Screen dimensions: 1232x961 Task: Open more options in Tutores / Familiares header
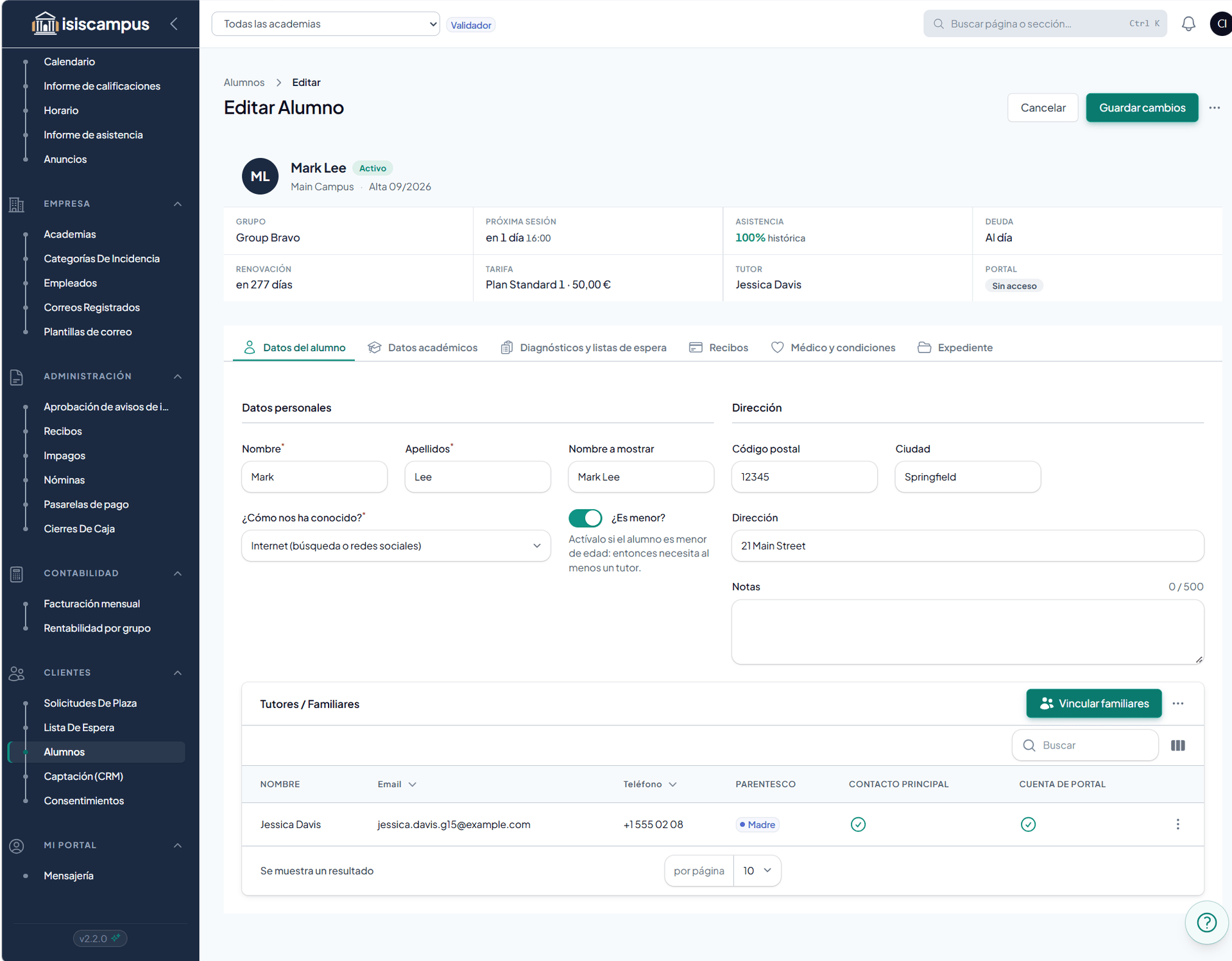(x=1178, y=704)
